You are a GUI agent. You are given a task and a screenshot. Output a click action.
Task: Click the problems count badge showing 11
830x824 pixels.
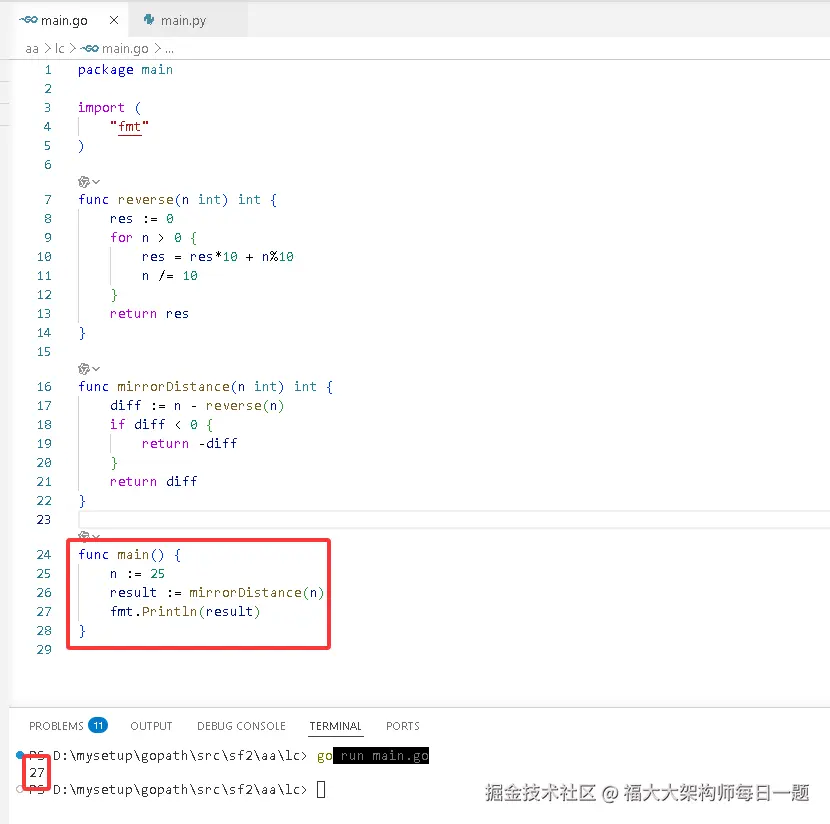[98, 725]
